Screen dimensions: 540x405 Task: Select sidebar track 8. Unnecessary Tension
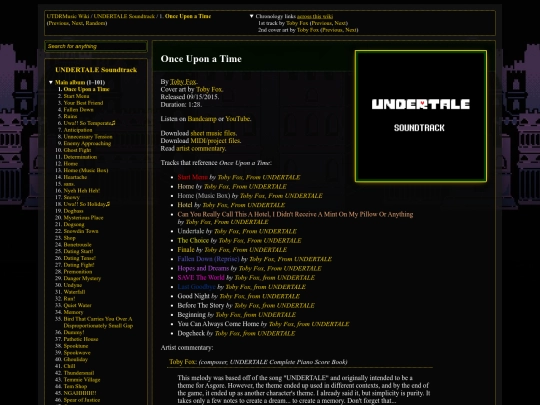click(x=88, y=137)
